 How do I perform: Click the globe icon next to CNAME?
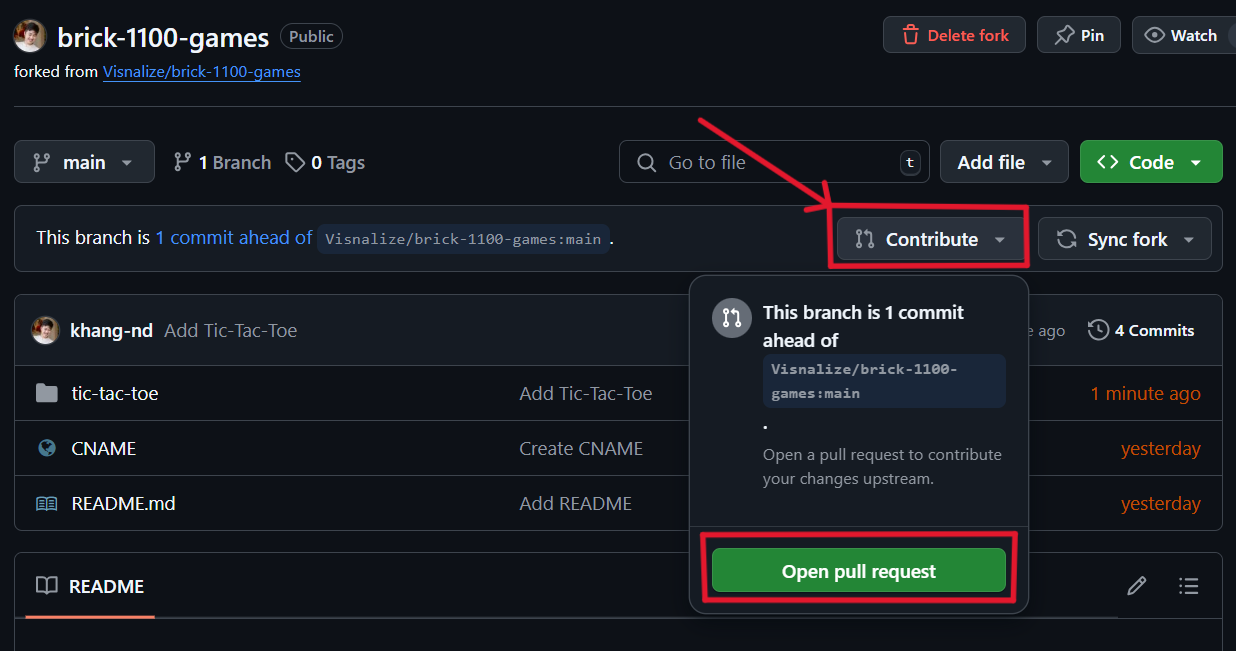point(46,448)
